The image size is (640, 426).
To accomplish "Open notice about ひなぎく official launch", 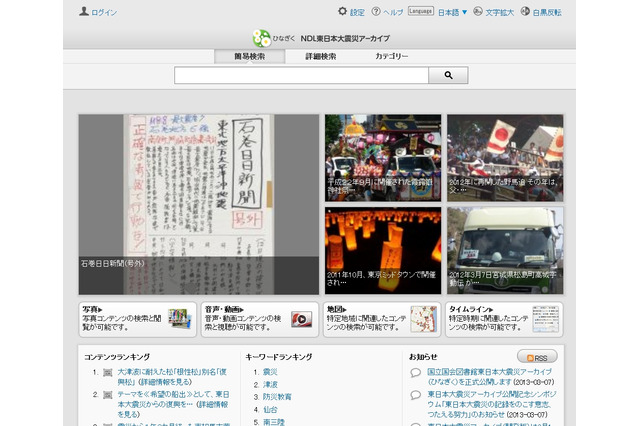I will click(490, 377).
